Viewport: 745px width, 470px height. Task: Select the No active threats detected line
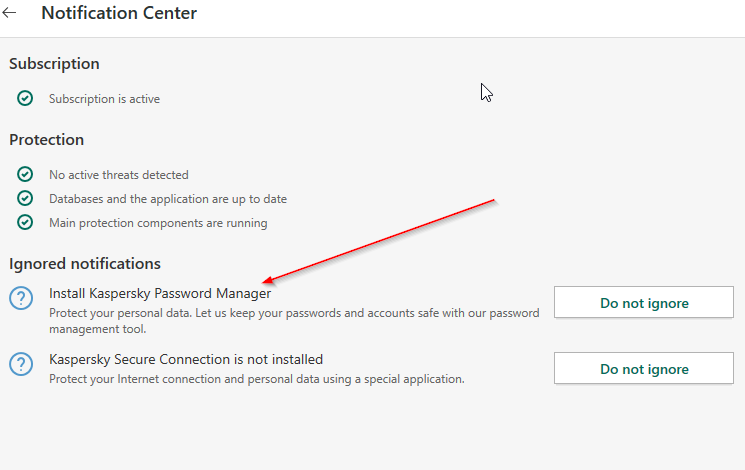point(118,175)
